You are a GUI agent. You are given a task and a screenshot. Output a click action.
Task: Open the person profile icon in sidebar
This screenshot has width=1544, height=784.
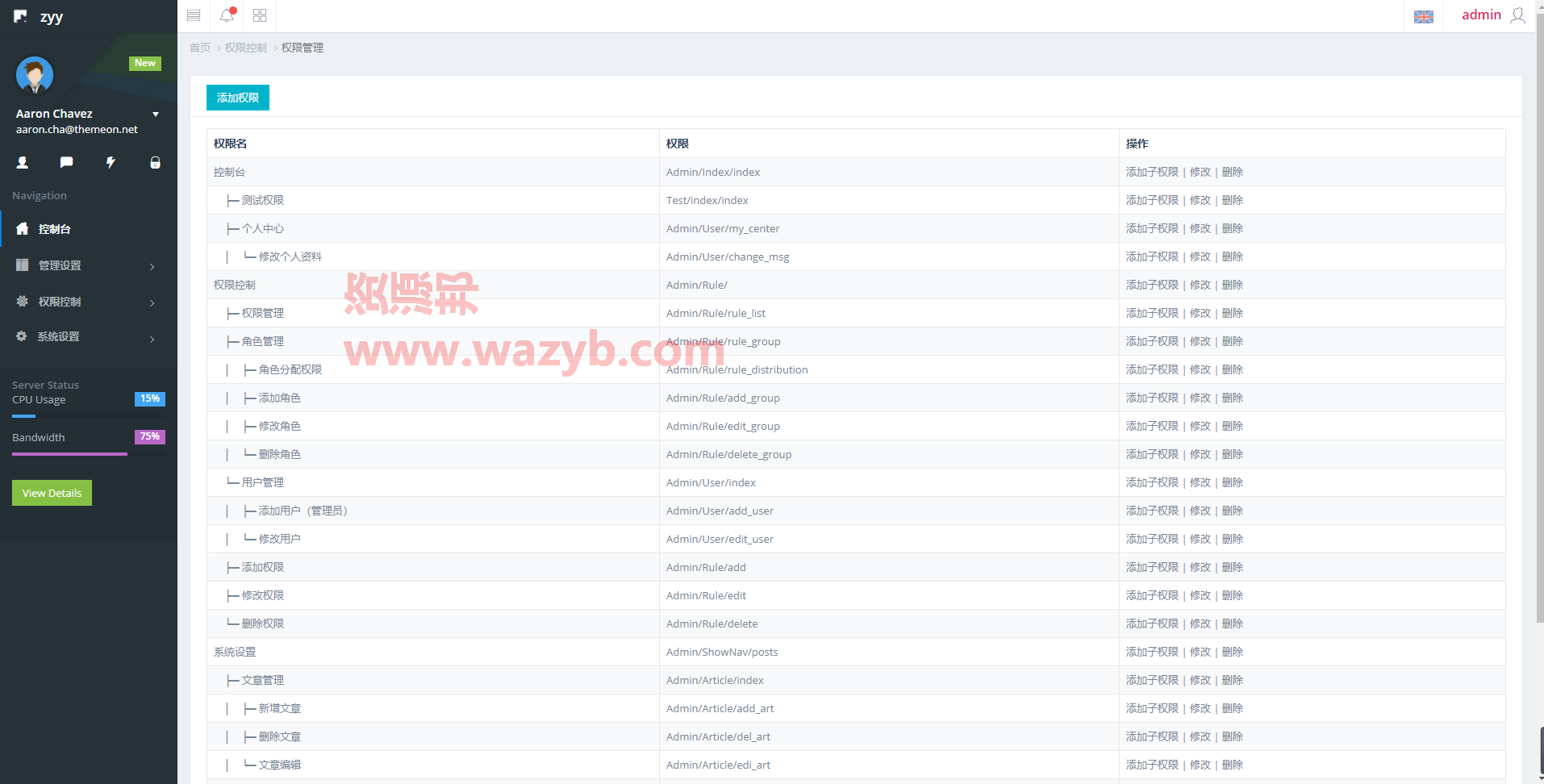(23, 162)
